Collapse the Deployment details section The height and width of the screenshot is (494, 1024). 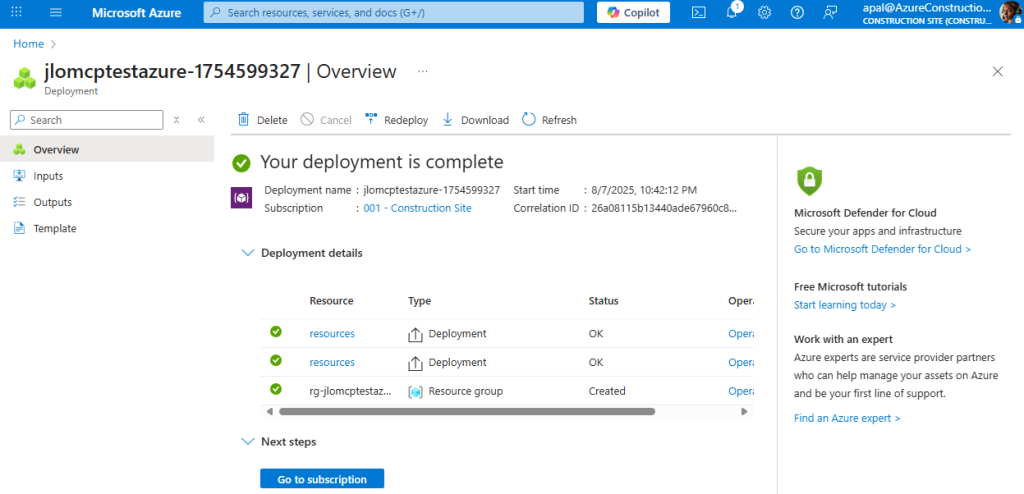(x=248, y=253)
